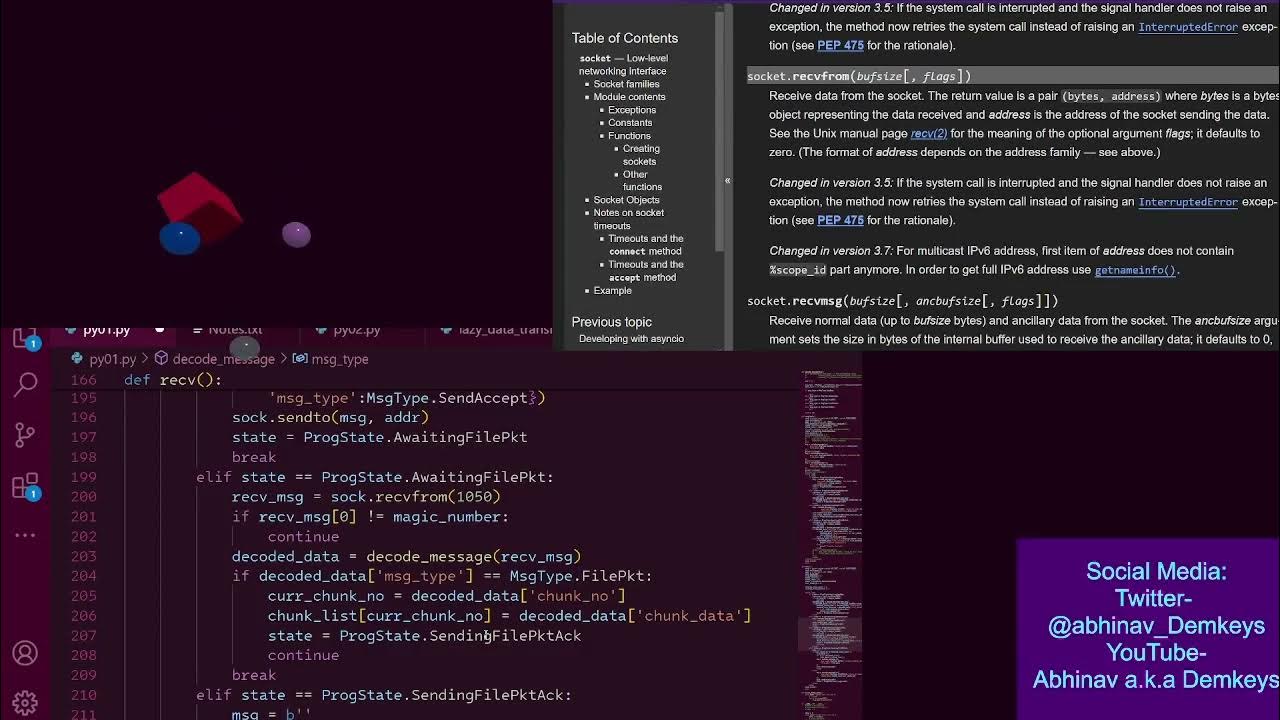Open the py01.py breadcrumb dropdown
This screenshot has width=1280, height=720.
112,359
